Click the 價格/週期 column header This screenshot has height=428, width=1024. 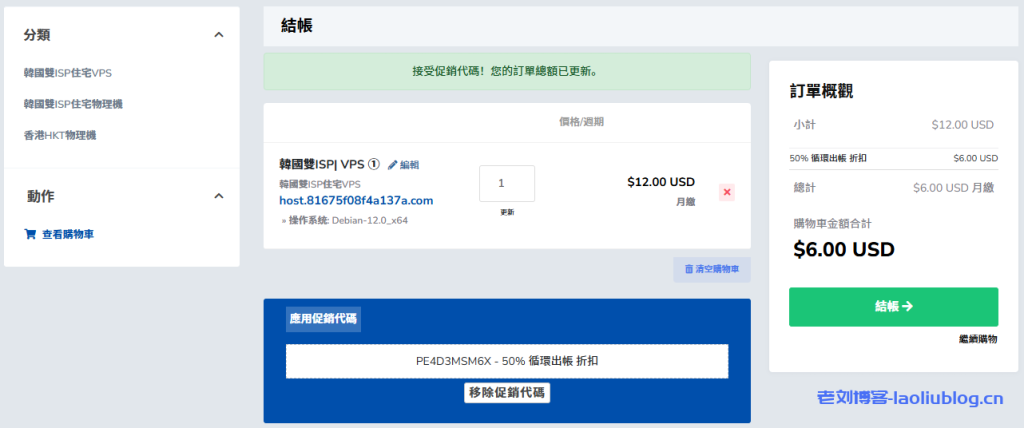(x=581, y=122)
